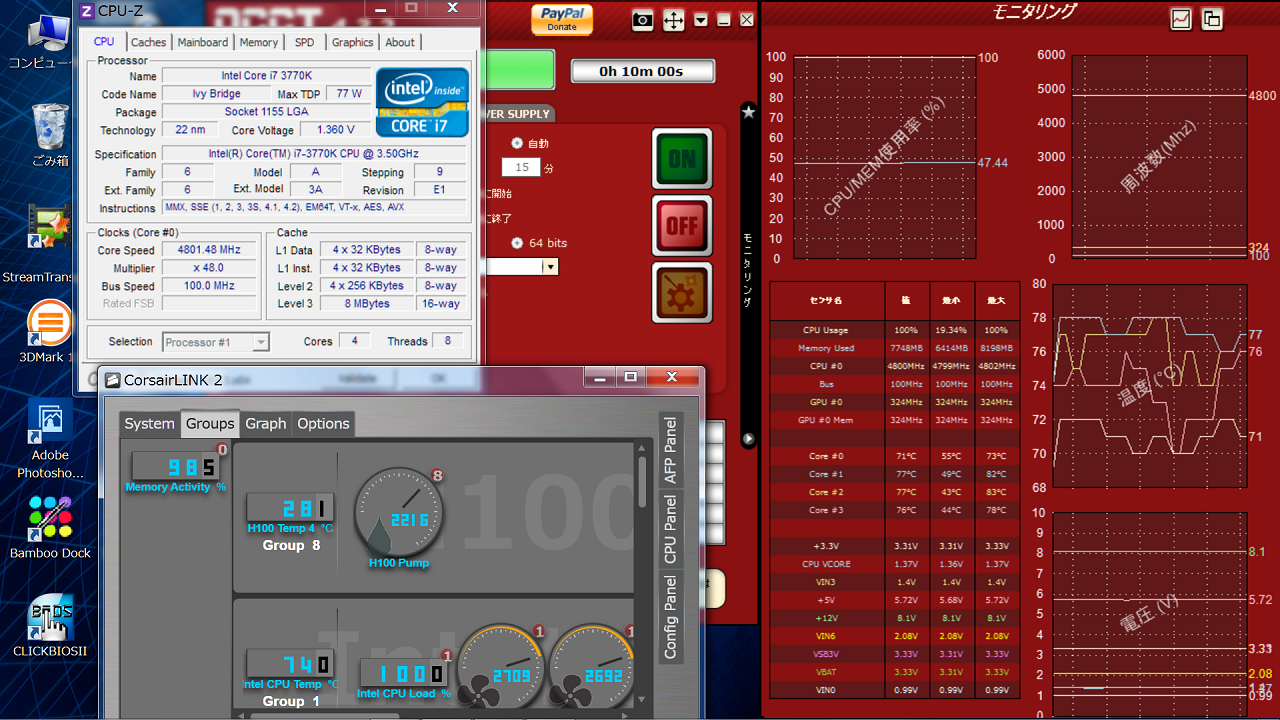Open the Graph tab in CorsairLINK 2
Screen dimensions: 1280x720
[265, 424]
